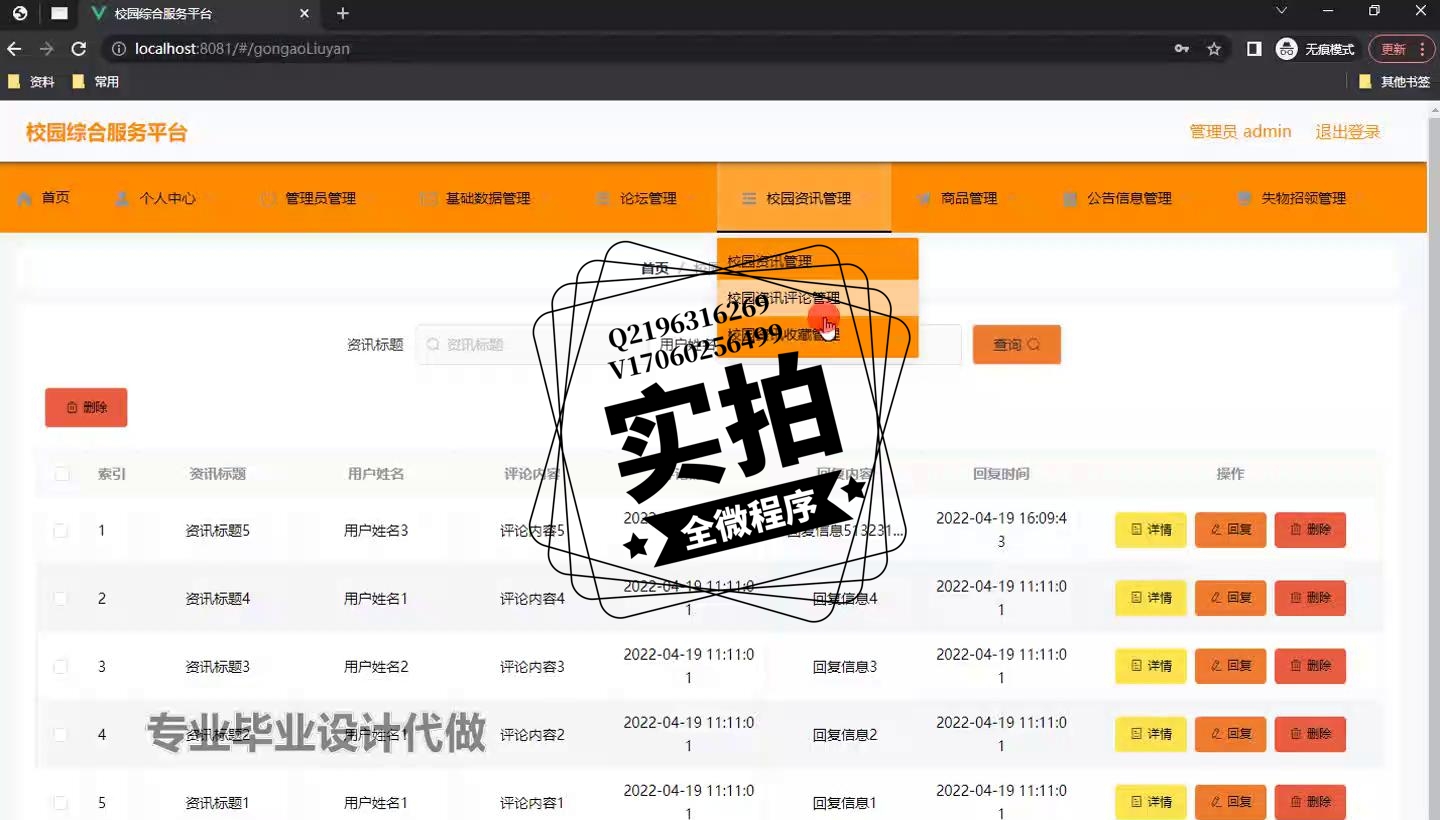Viewport: 1440px width, 820px height.
Task: Click 删除 for row 资讯标题5
Action: (1310, 530)
